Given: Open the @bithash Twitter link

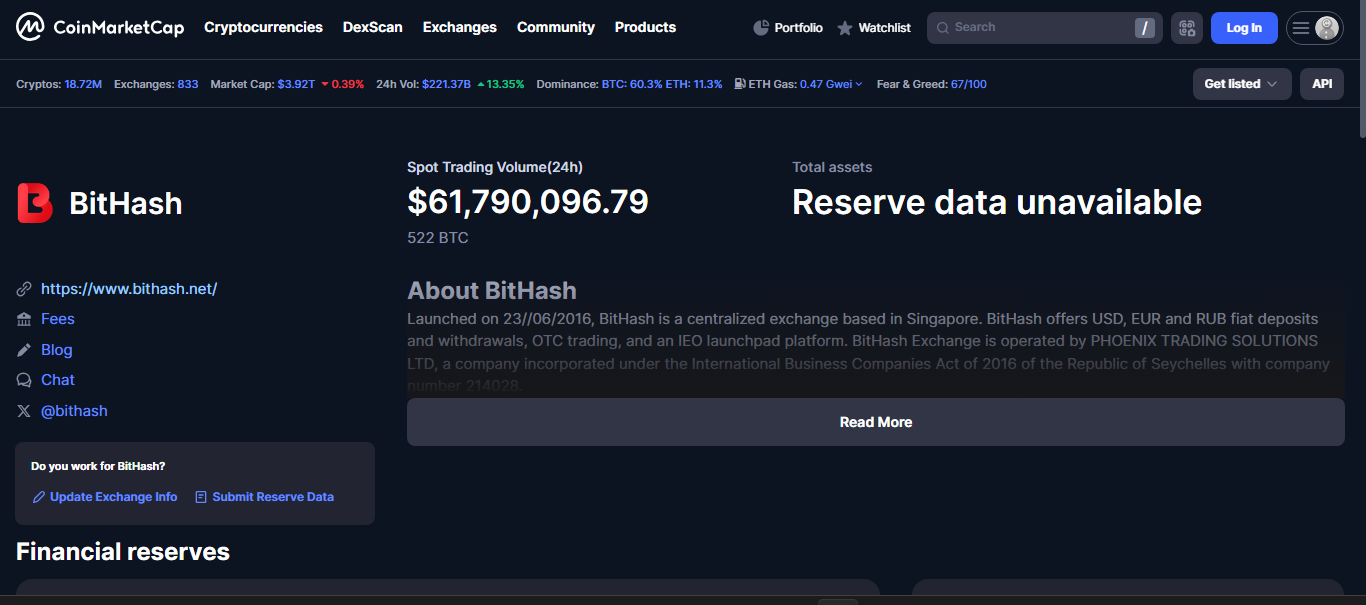Looking at the screenshot, I should 74,411.
